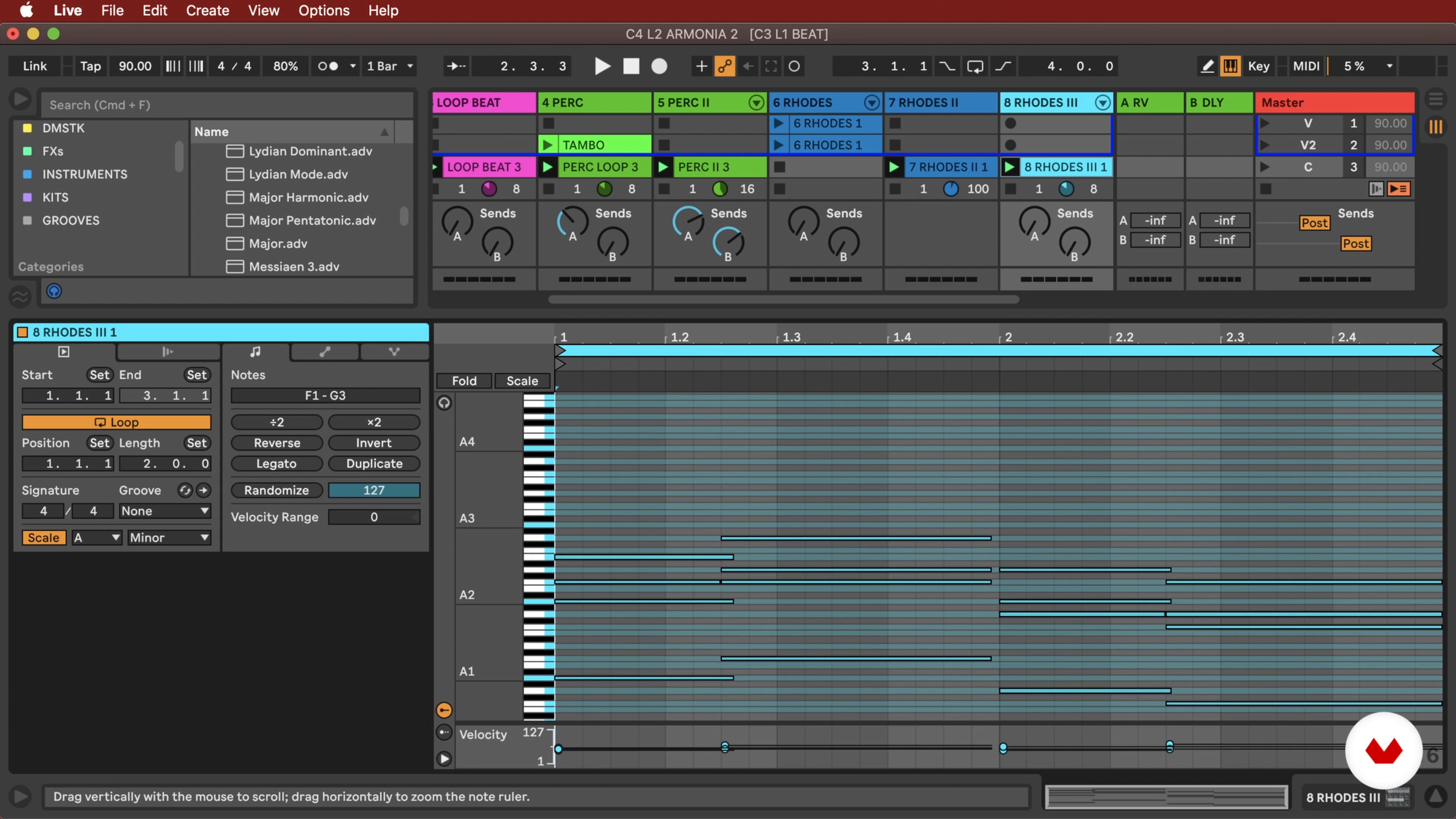Open the Help menu
Image resolution: width=1456 pixels, height=819 pixels.
tap(383, 10)
